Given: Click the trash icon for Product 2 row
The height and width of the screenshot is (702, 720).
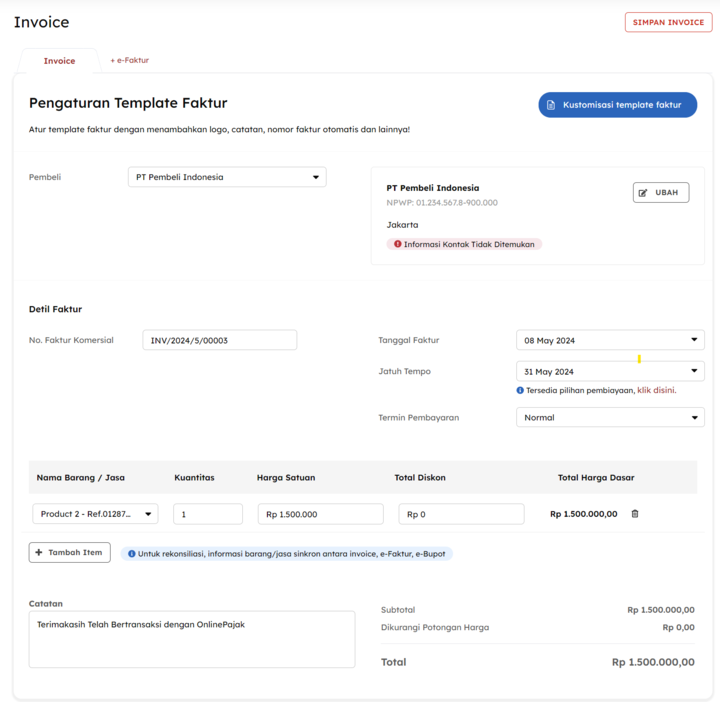Looking at the screenshot, I should 635,514.
